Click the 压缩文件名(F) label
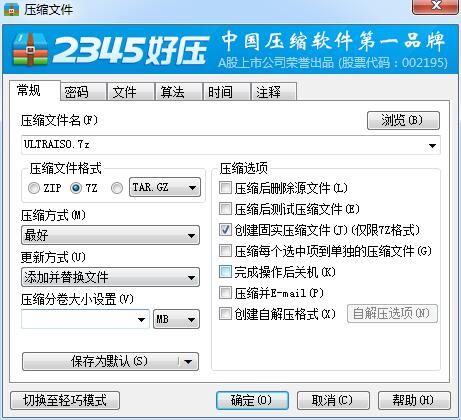This screenshot has width=461, height=420. tap(59, 120)
